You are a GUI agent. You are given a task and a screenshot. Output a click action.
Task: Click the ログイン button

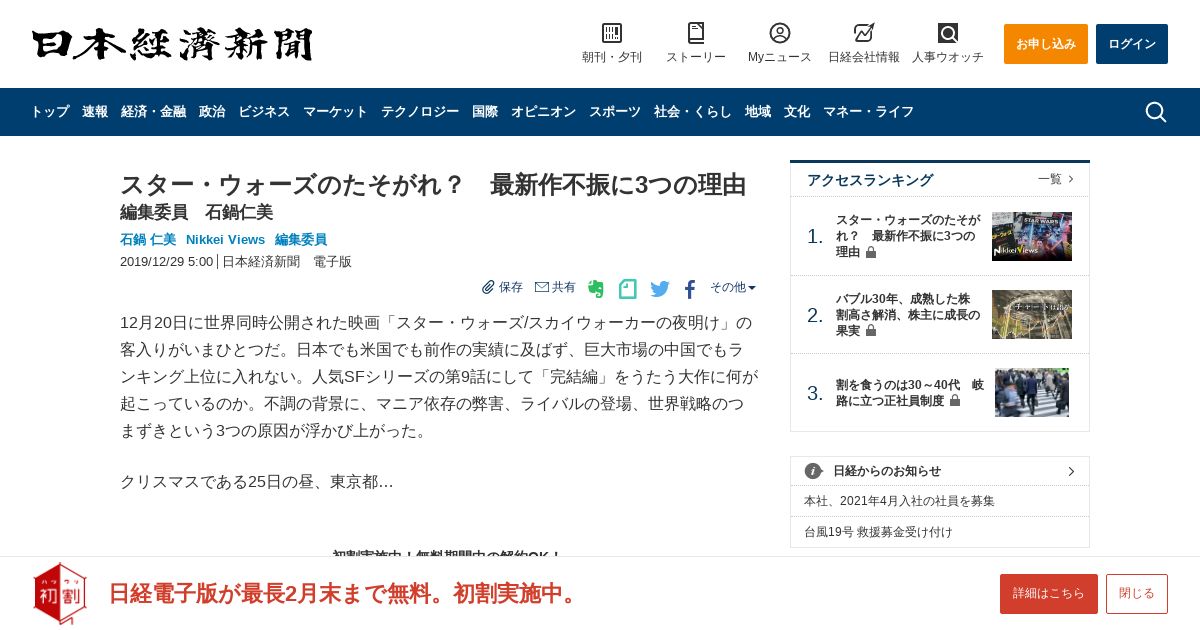1132,44
